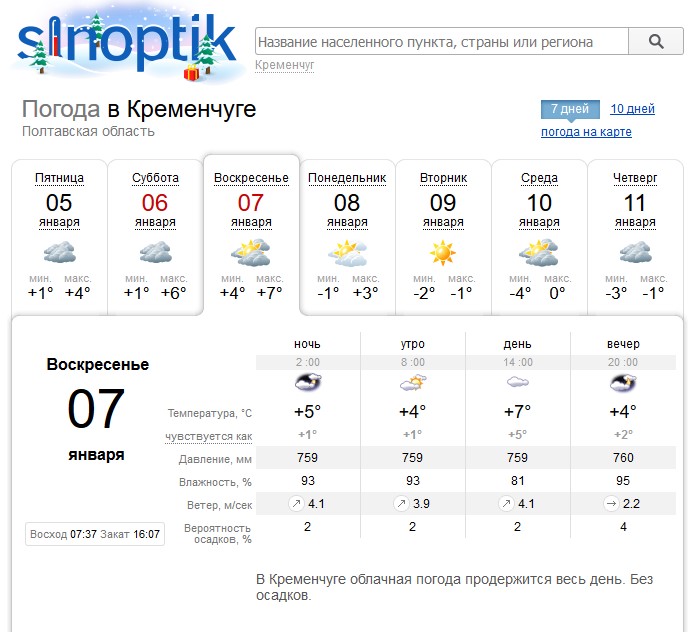Click Wednesday's weather icon
Image resolution: width=690 pixels, height=632 pixels.
(x=539, y=251)
